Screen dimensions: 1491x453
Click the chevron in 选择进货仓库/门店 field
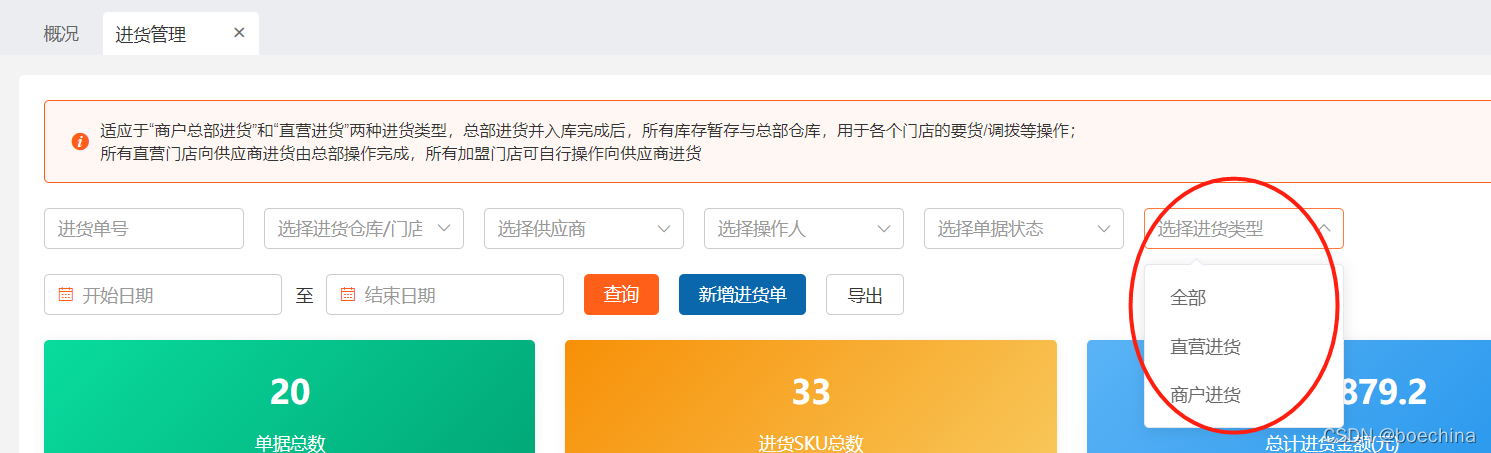coord(444,228)
